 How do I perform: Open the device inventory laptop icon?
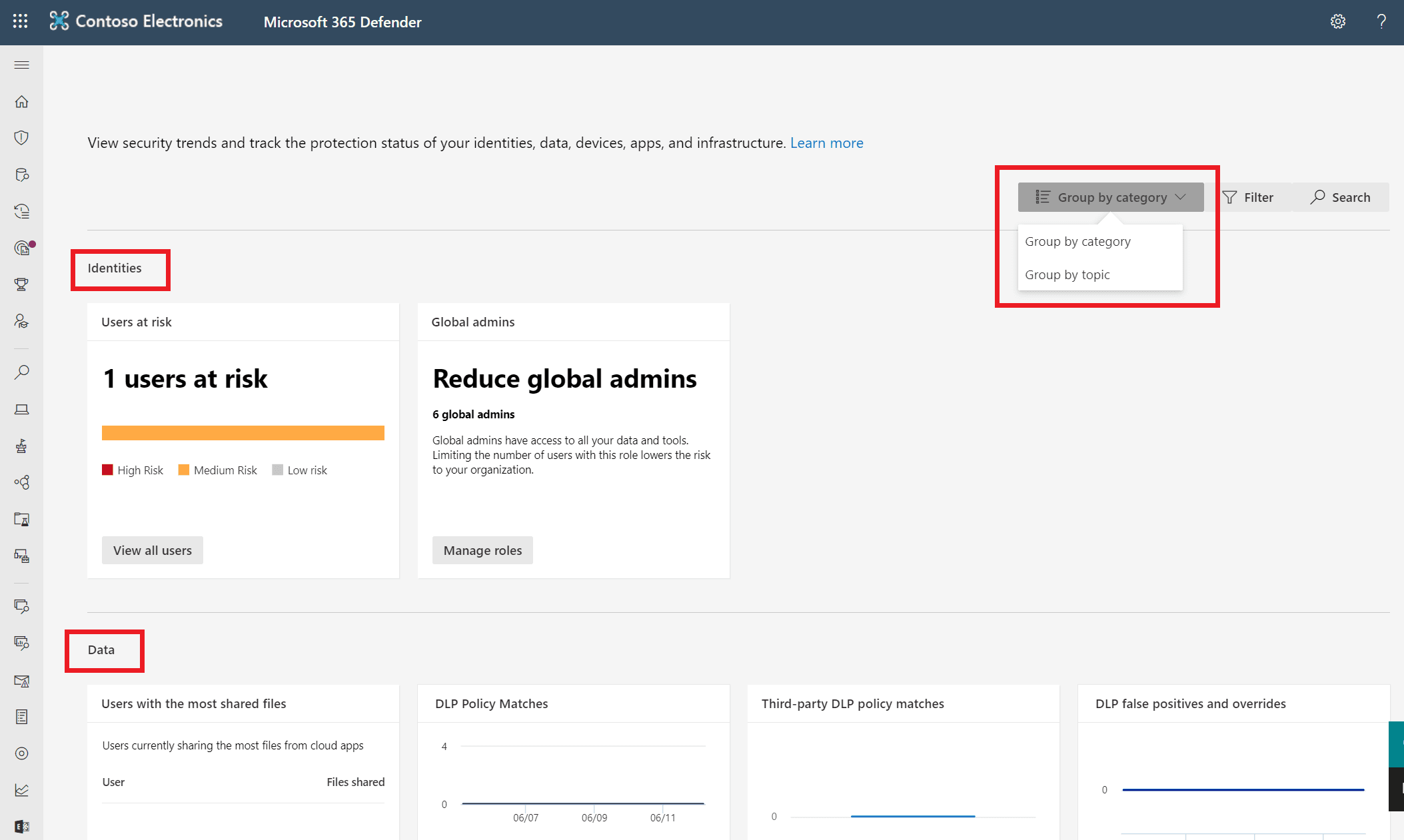pyautogui.click(x=21, y=409)
